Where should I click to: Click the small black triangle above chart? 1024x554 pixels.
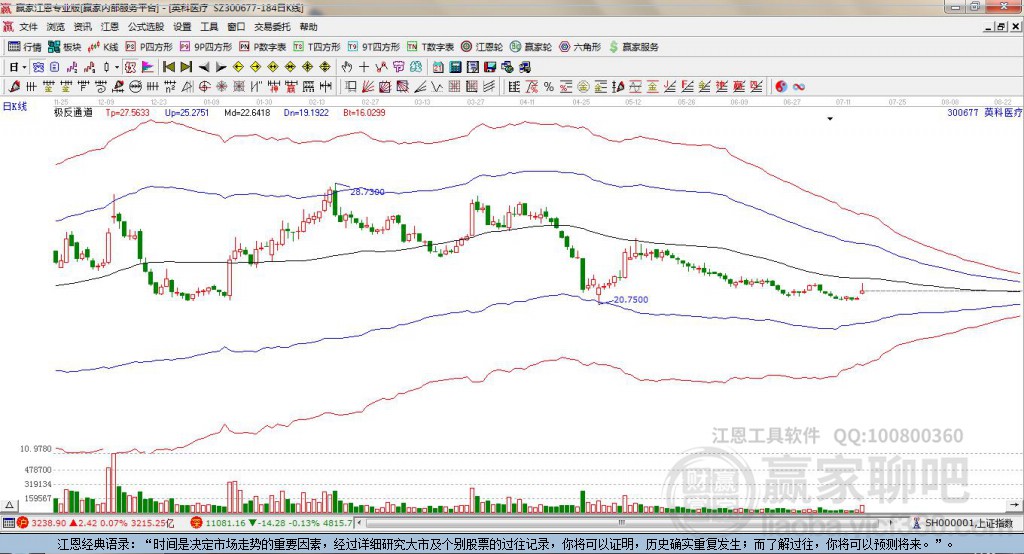pyautogui.click(x=830, y=119)
